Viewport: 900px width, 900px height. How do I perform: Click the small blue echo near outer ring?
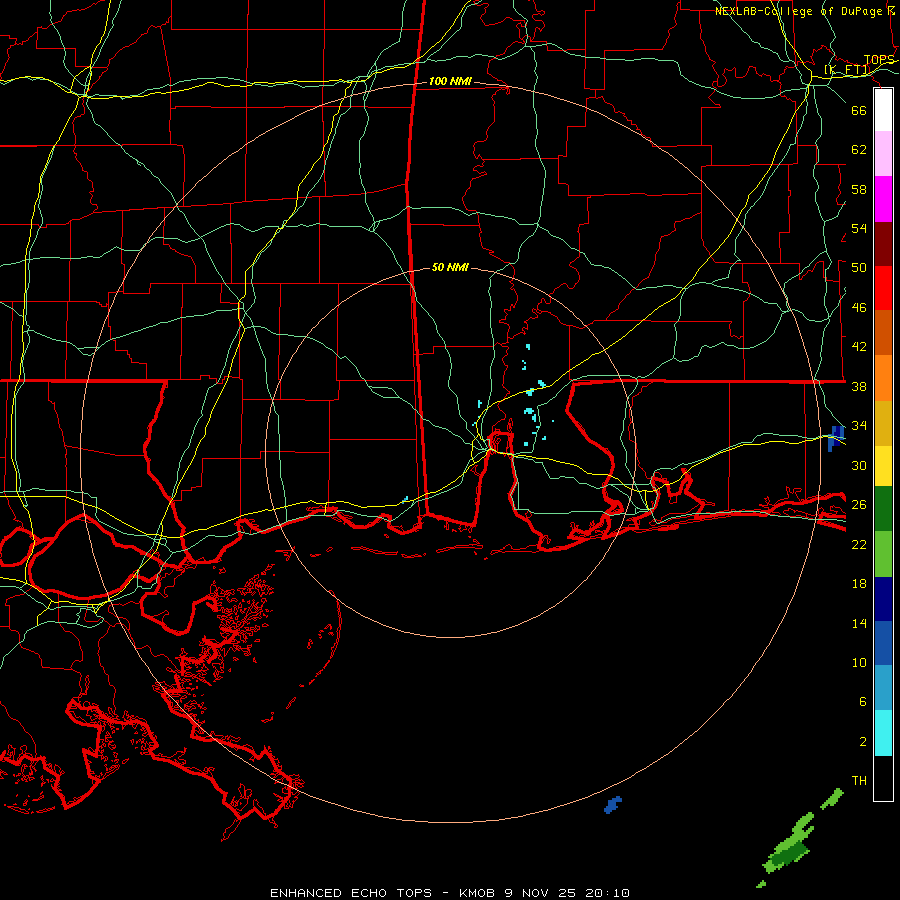[612, 805]
